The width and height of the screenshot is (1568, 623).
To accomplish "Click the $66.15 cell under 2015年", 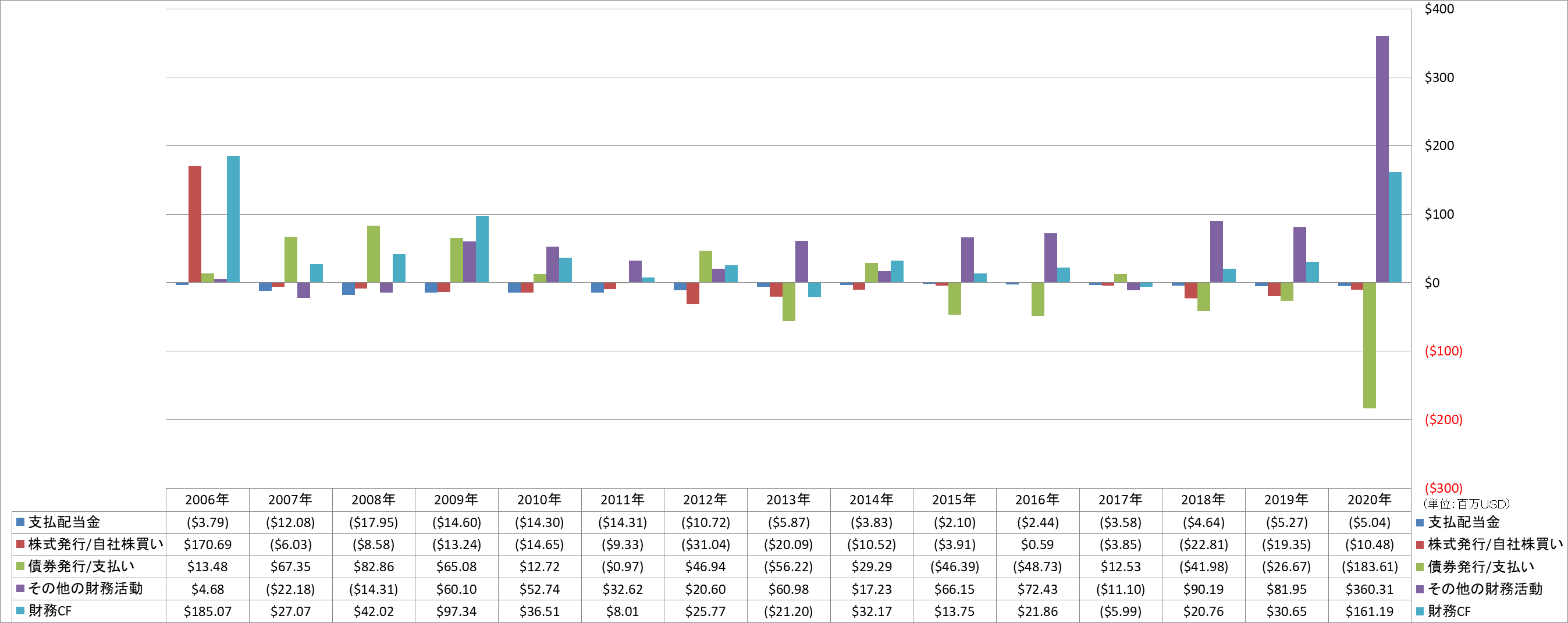I will coord(954,589).
